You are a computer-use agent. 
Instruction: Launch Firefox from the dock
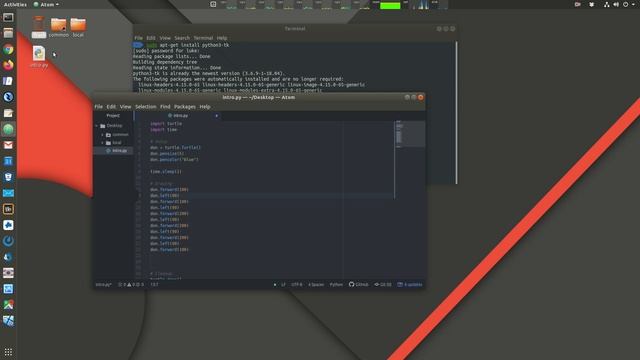[x=8, y=65]
